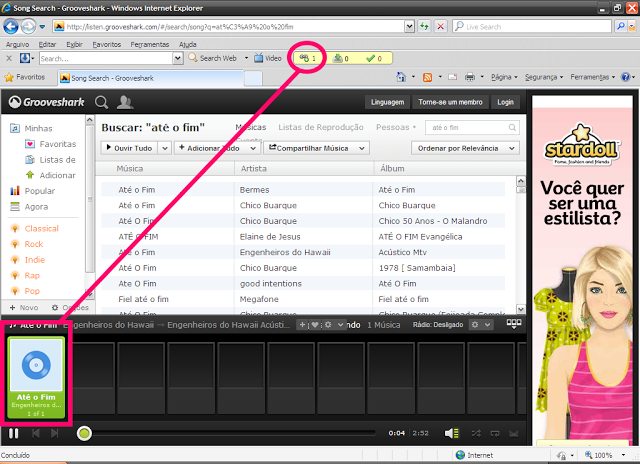
Task: Click Fiel até o fim song title
Action: pos(143,299)
